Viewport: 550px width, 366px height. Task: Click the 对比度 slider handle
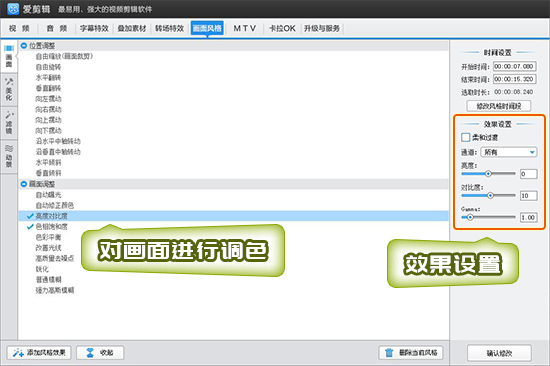(490, 195)
